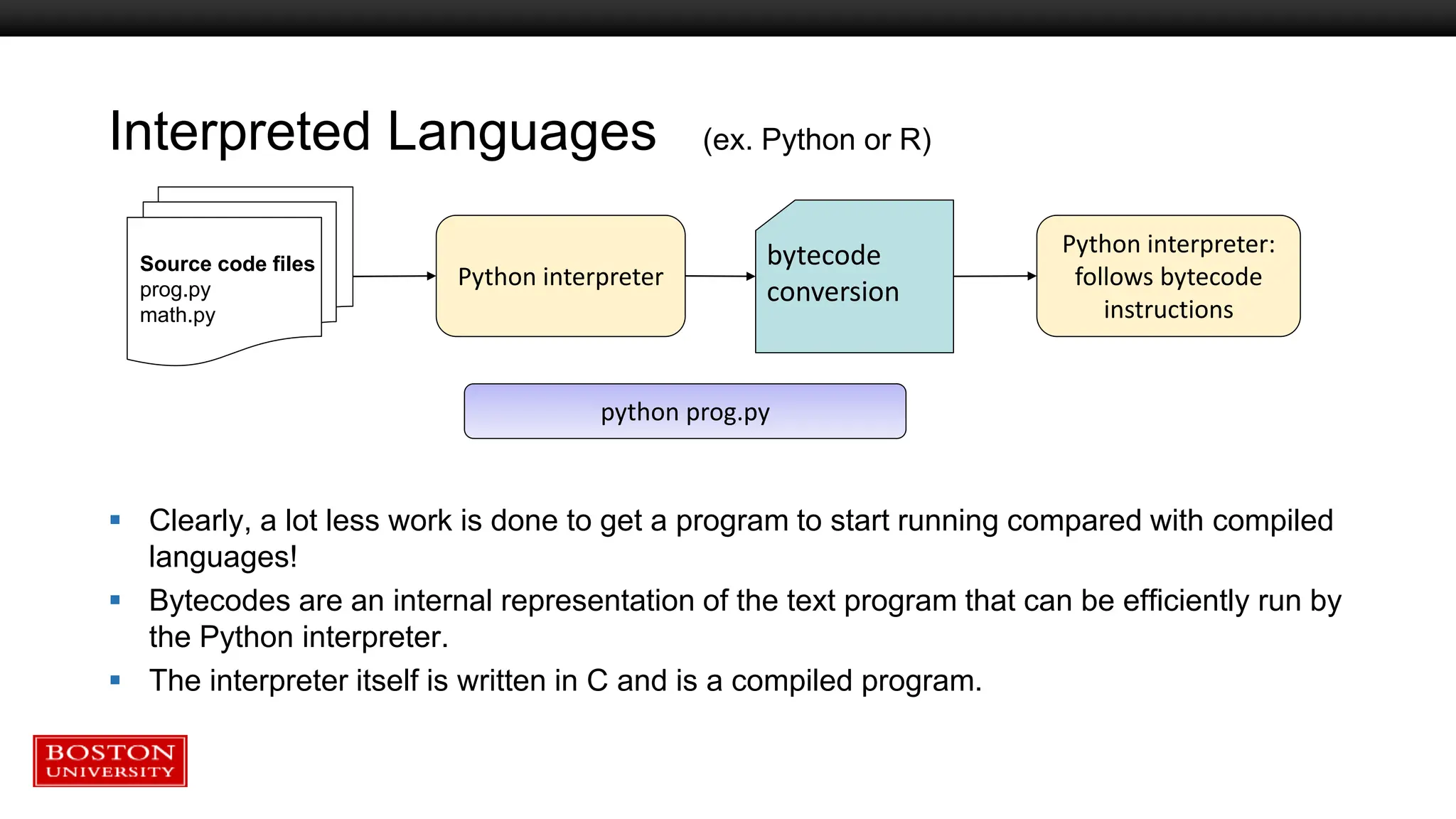1456x819 pixels.
Task: Click arrow between source files and interpreter
Action: 394,276
